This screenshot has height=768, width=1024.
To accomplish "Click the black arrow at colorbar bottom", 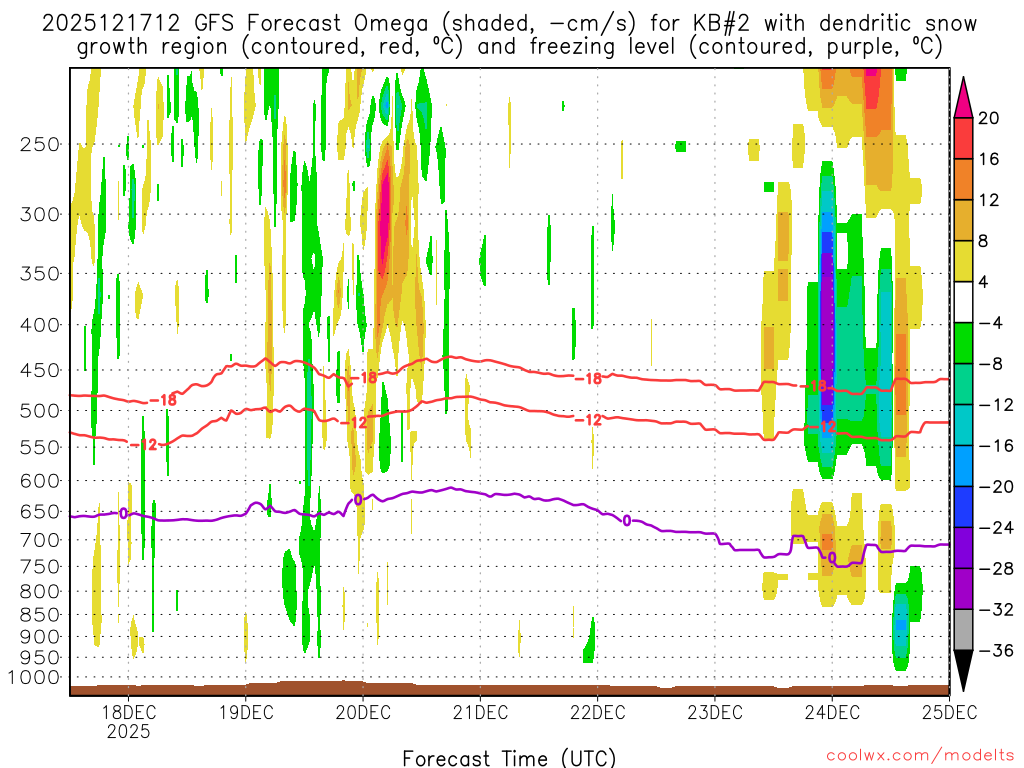I will pos(963,671).
